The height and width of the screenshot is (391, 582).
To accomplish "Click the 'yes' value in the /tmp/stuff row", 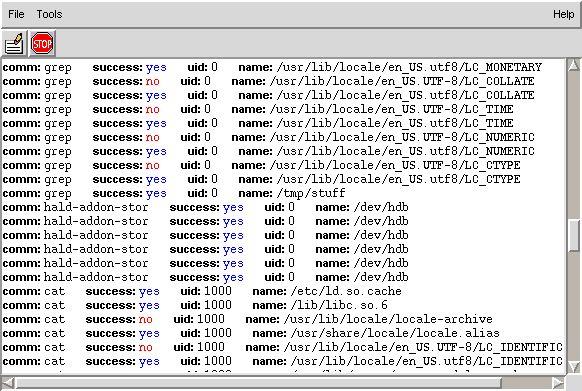I will 156,194.
